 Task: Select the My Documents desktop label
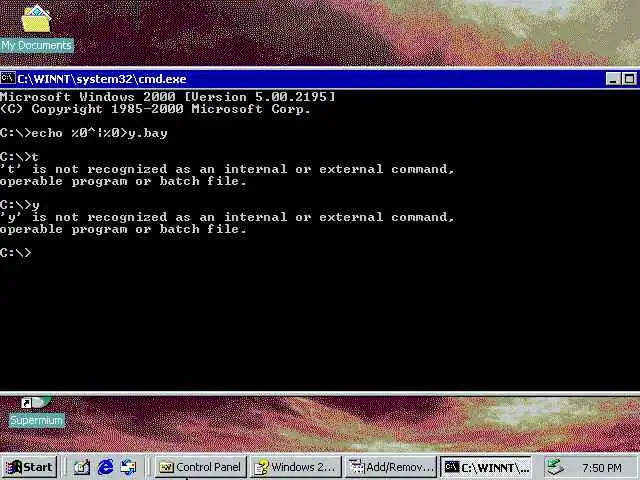[x=37, y=45]
